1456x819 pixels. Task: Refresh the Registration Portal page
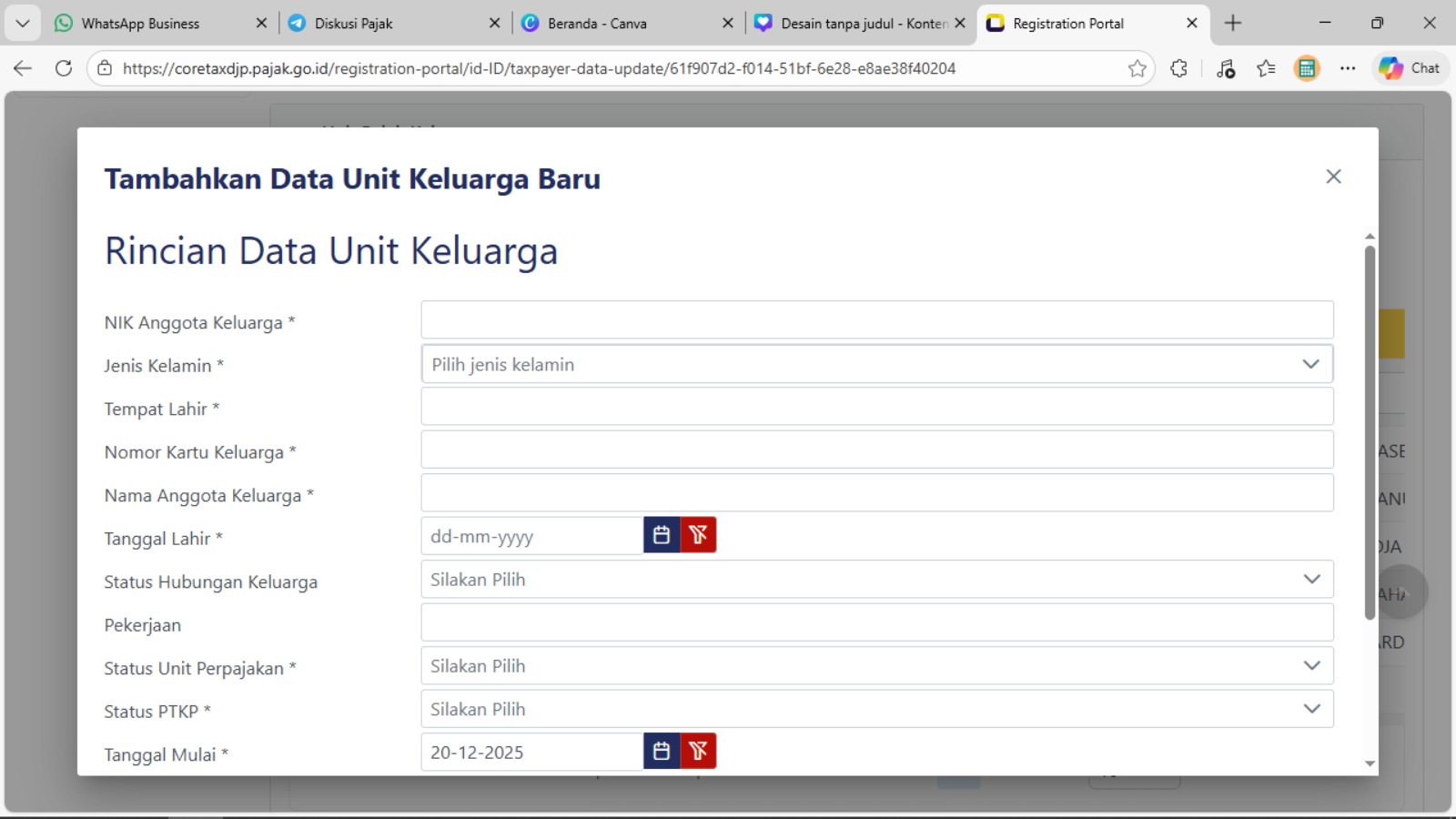click(64, 68)
